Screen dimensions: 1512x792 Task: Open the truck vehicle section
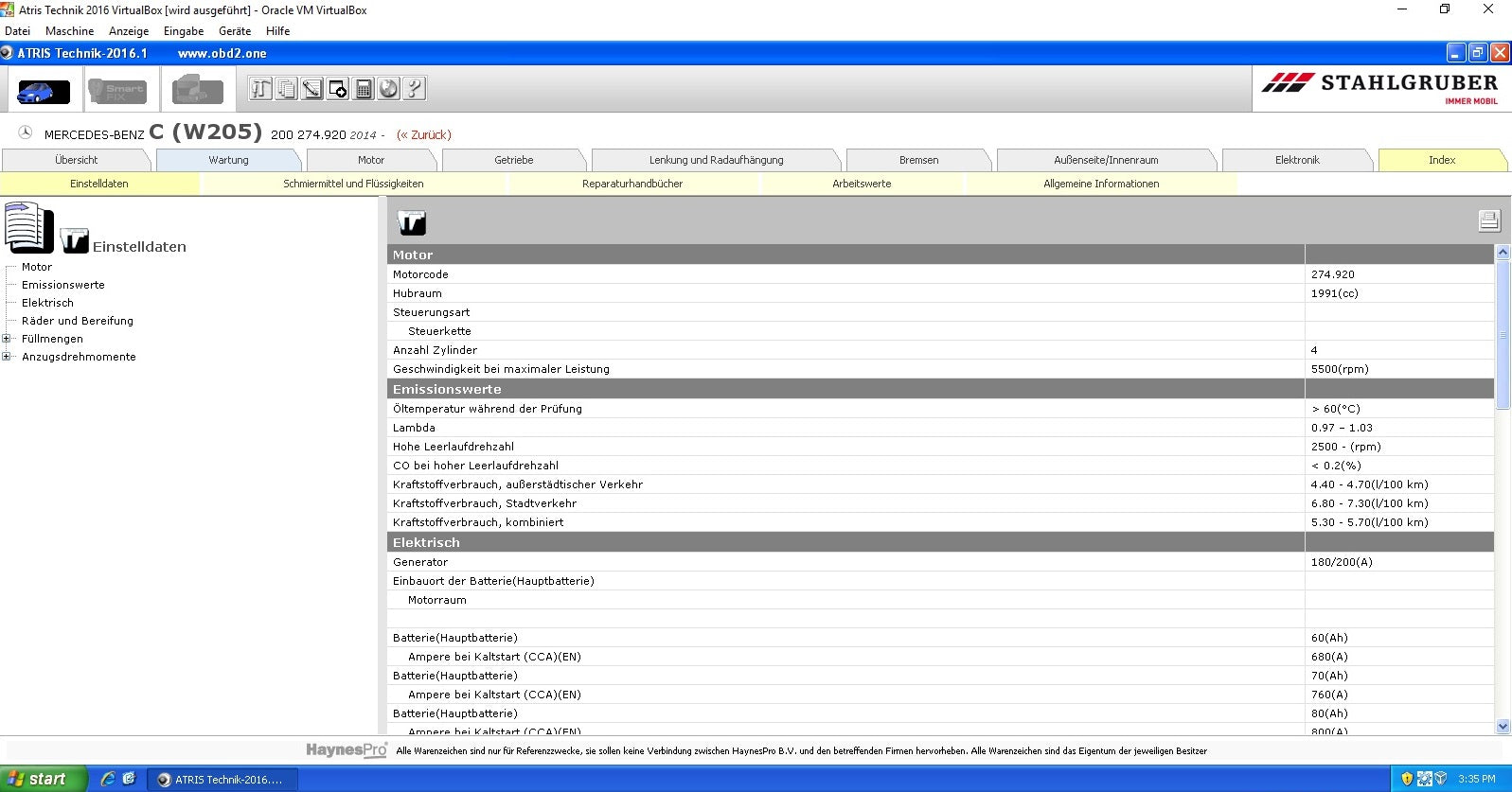(197, 91)
